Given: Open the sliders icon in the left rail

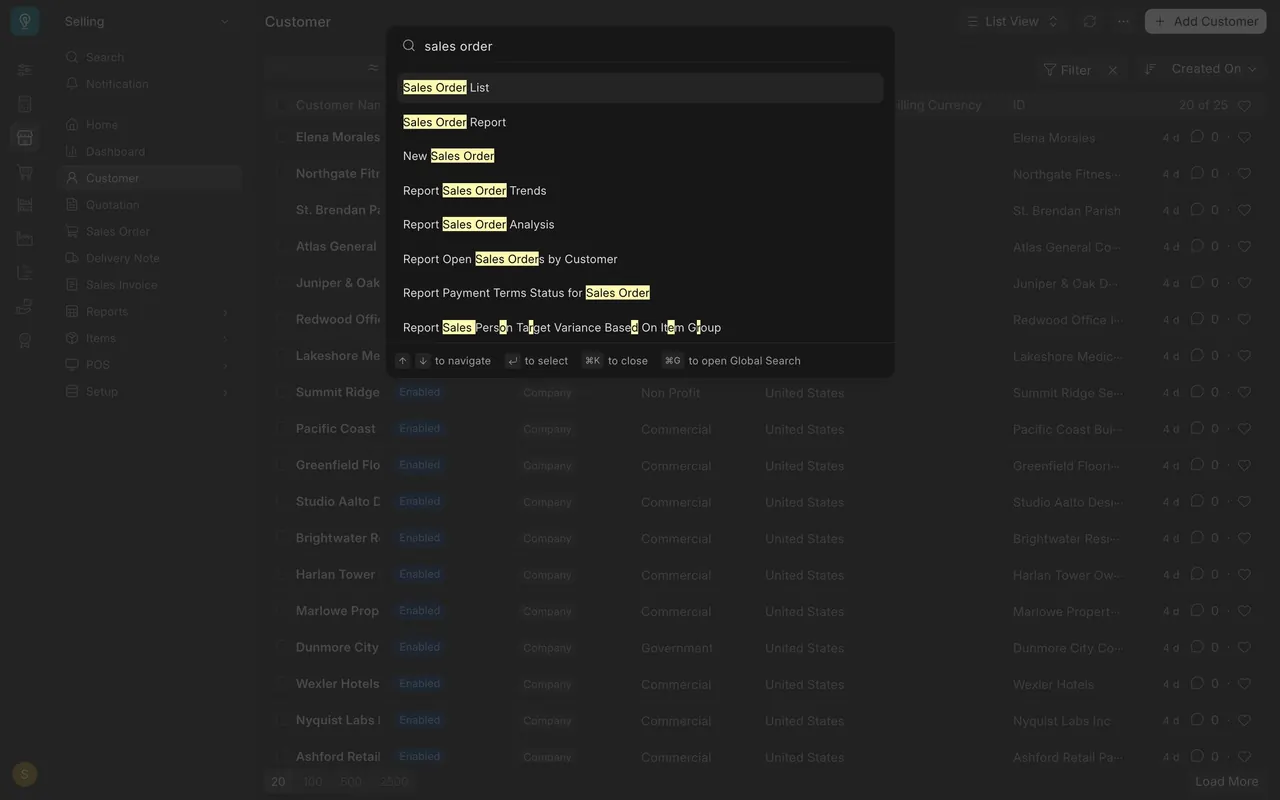Looking at the screenshot, I should point(25,70).
